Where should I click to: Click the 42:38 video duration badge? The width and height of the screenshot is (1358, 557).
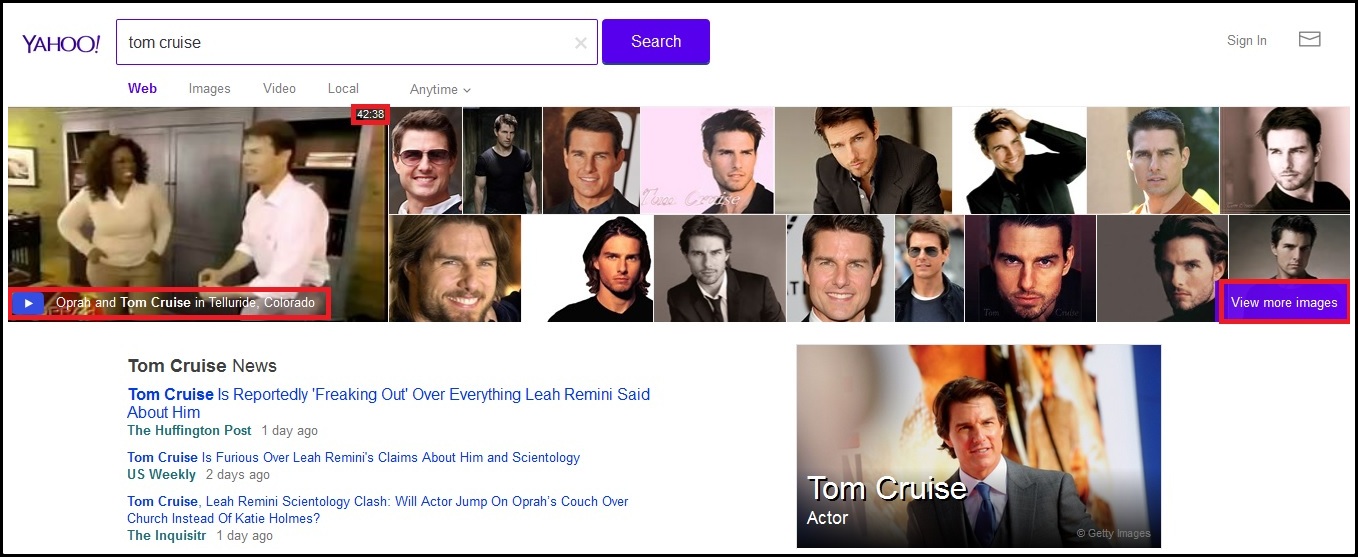click(x=370, y=114)
